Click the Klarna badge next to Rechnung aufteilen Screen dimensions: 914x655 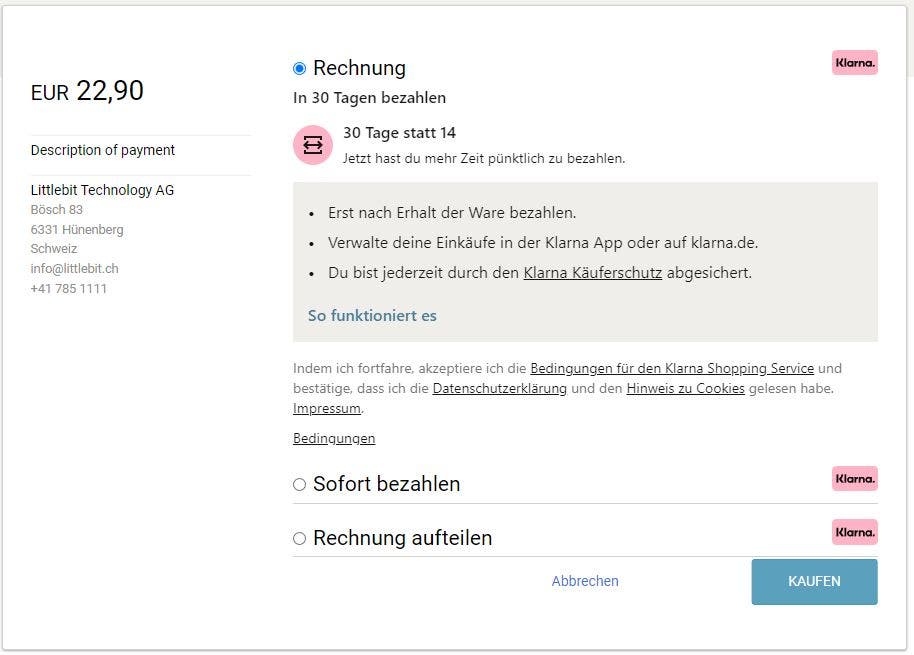click(855, 532)
